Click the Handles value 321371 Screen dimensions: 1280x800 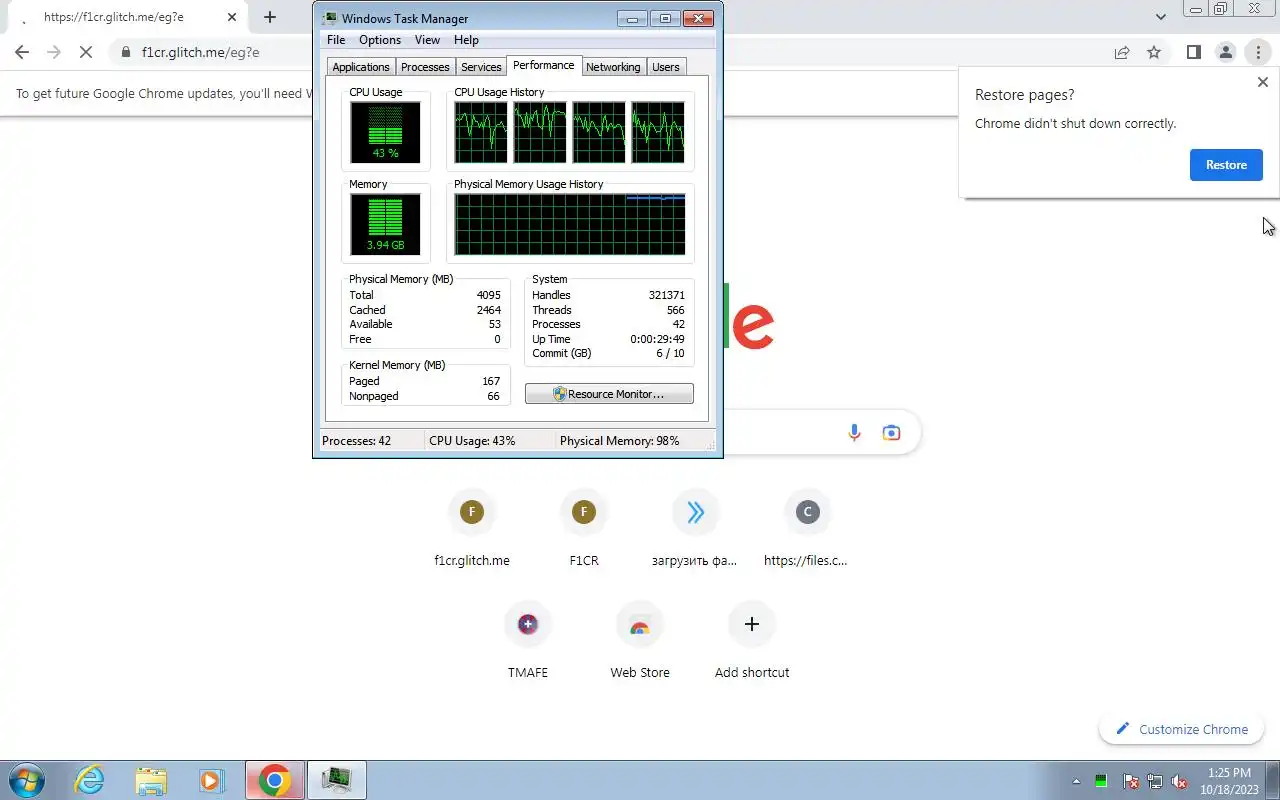pyautogui.click(x=666, y=295)
